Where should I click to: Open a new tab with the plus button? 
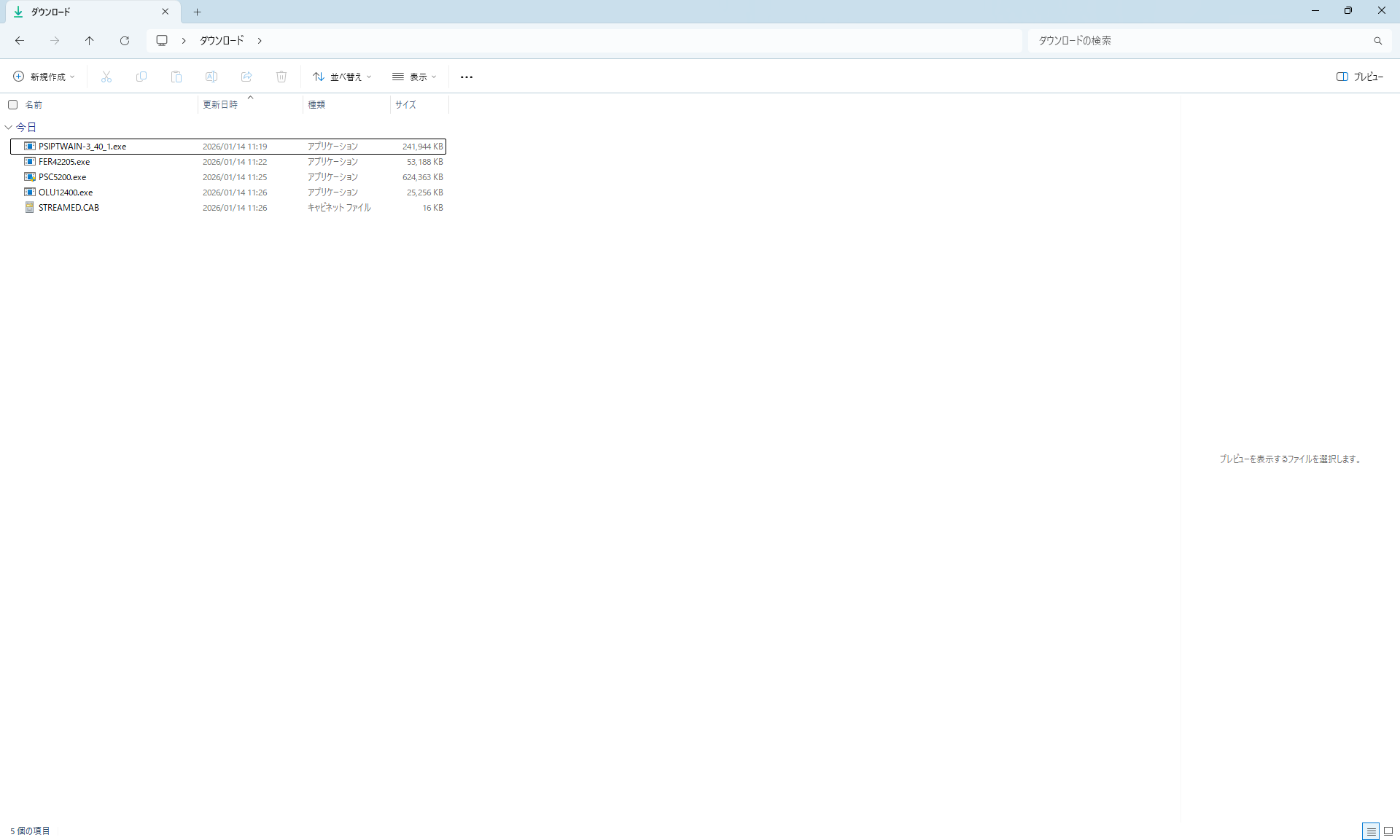197,12
